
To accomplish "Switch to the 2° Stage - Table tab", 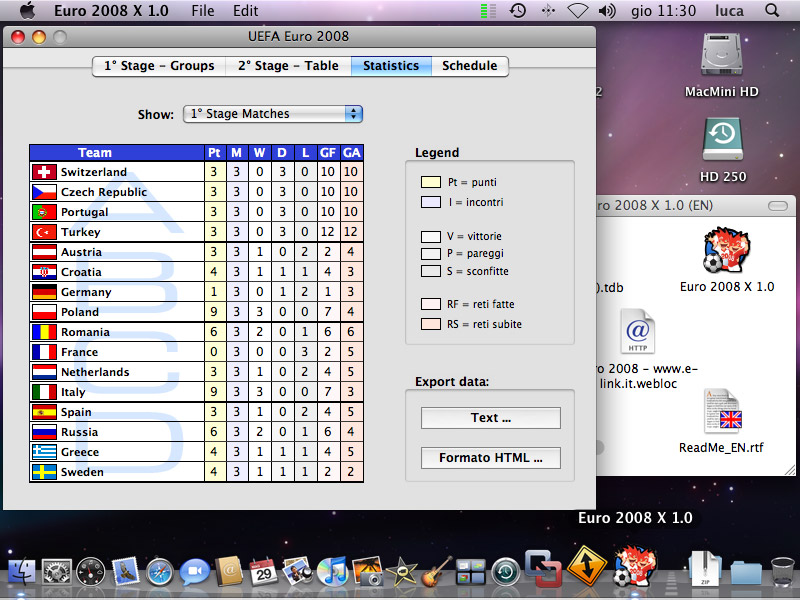I will [288, 66].
